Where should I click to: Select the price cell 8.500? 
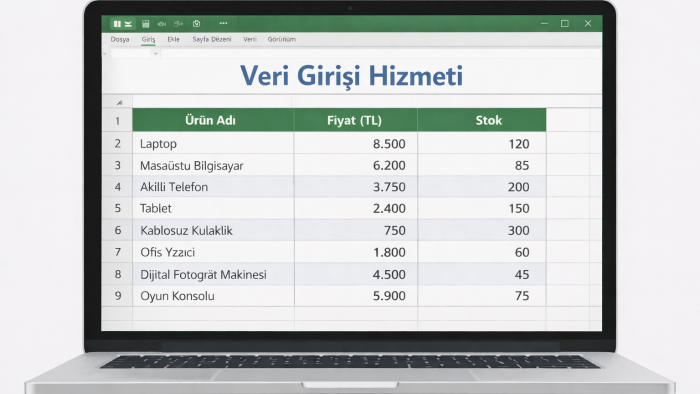355,143
